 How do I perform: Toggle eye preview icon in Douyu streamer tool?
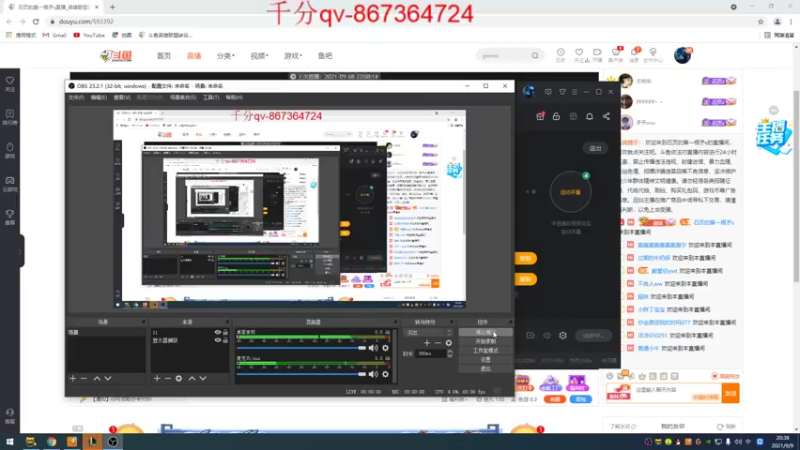pyautogui.click(x=546, y=335)
